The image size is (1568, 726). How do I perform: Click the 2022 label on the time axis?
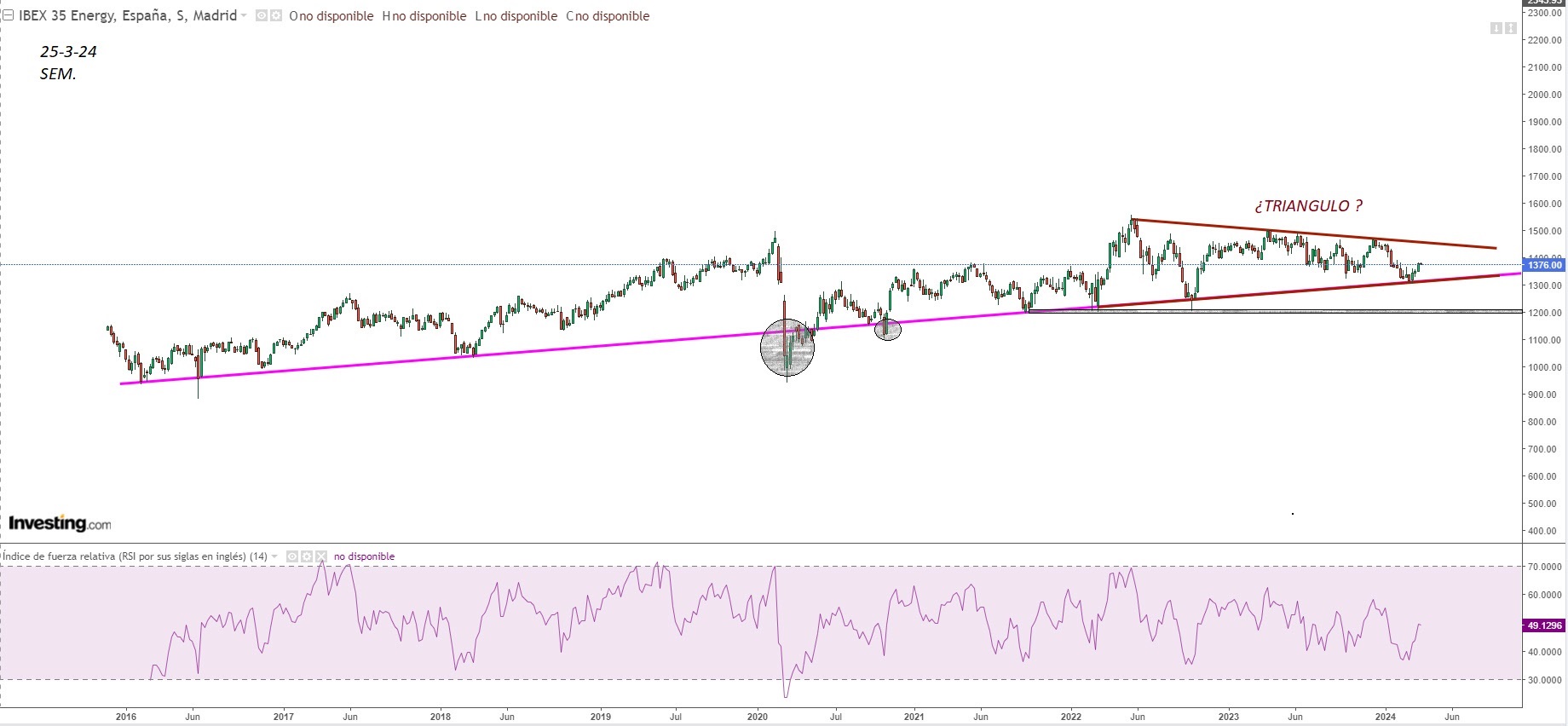click(x=1071, y=717)
